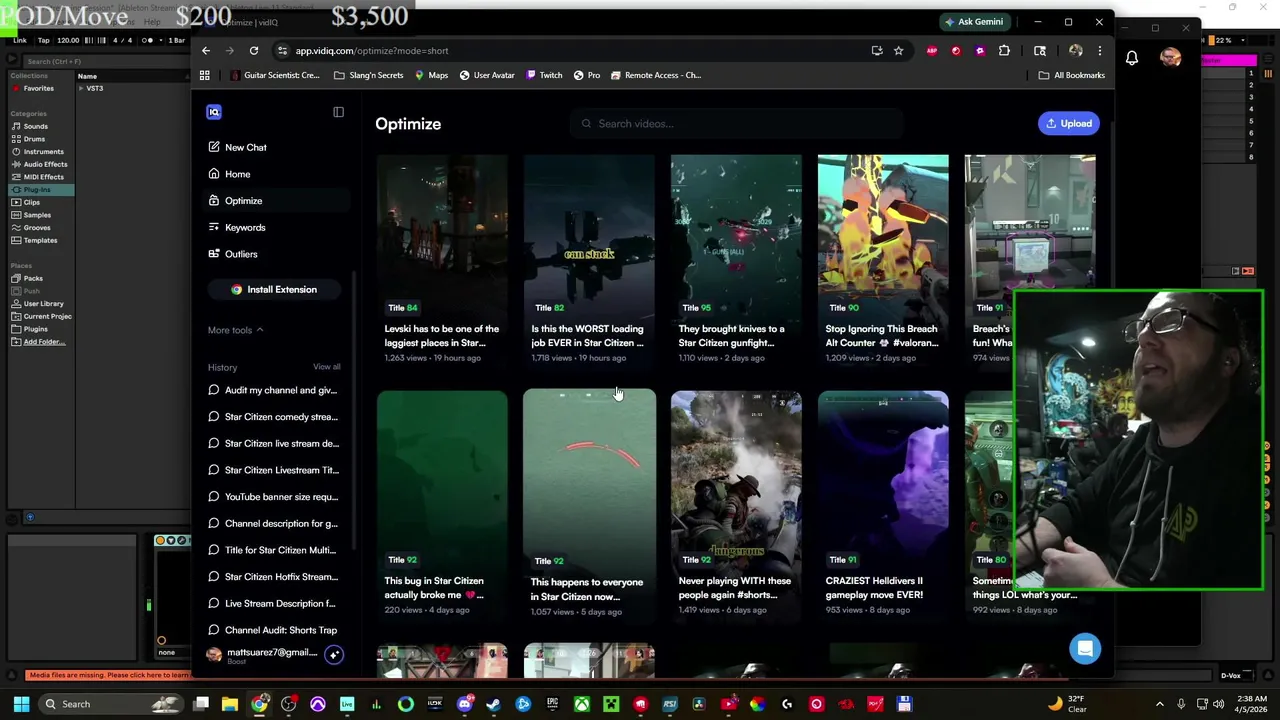Click the Install Extension button
Viewport: 1280px width, 720px height.
274,289
